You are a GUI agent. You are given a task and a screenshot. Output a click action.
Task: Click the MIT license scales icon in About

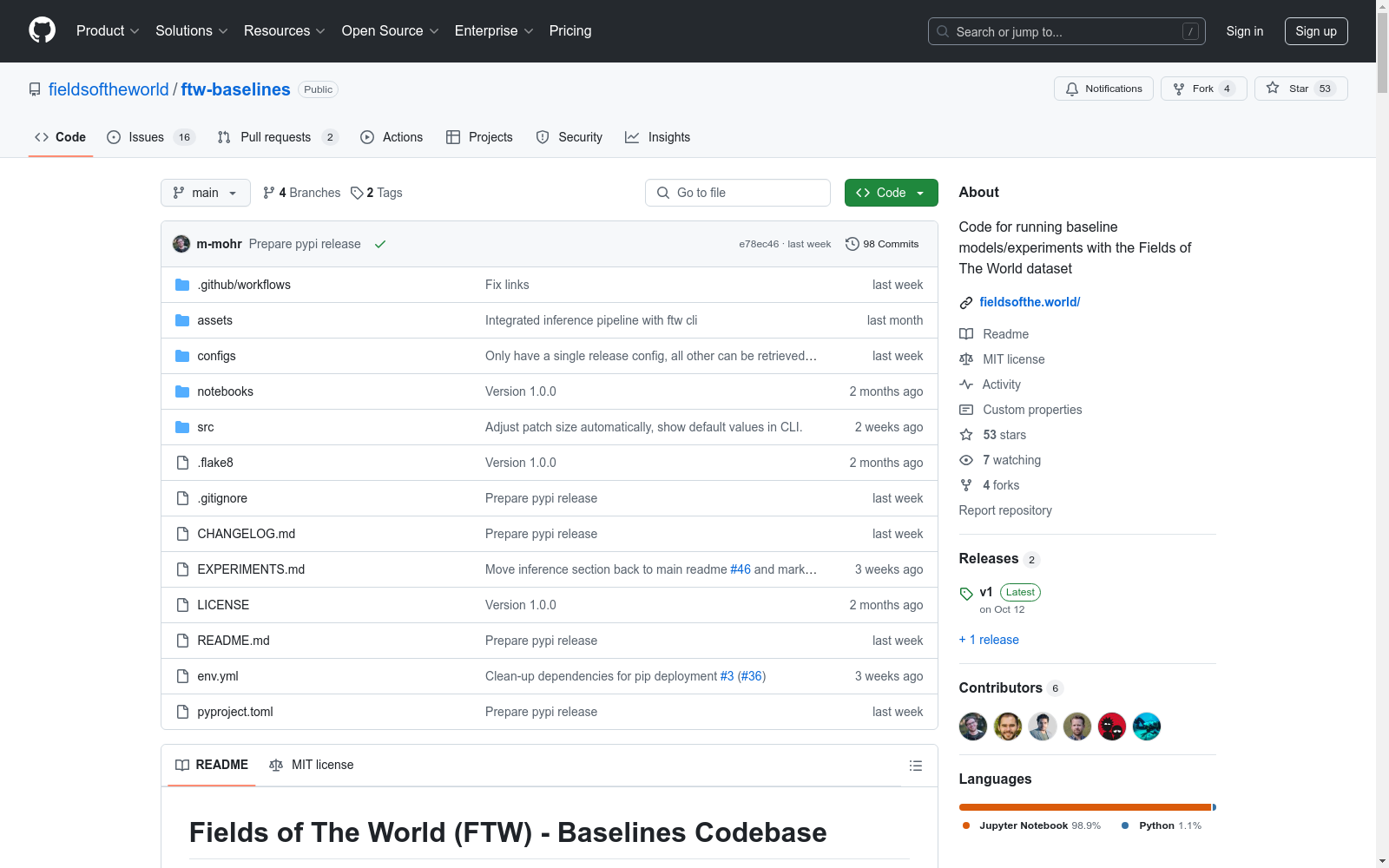966,359
